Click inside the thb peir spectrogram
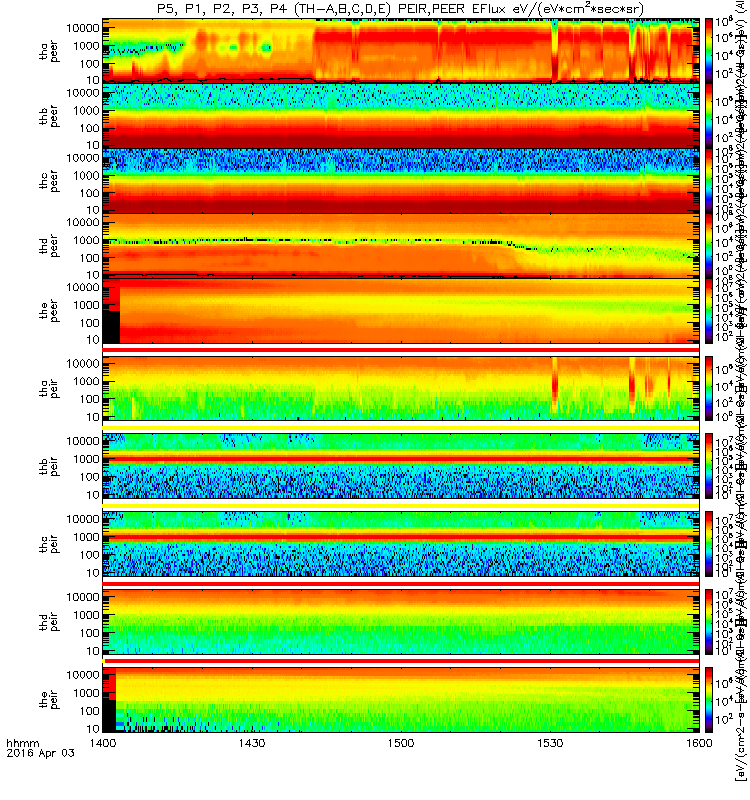Viewport: 750px width, 800px height. tap(401, 466)
